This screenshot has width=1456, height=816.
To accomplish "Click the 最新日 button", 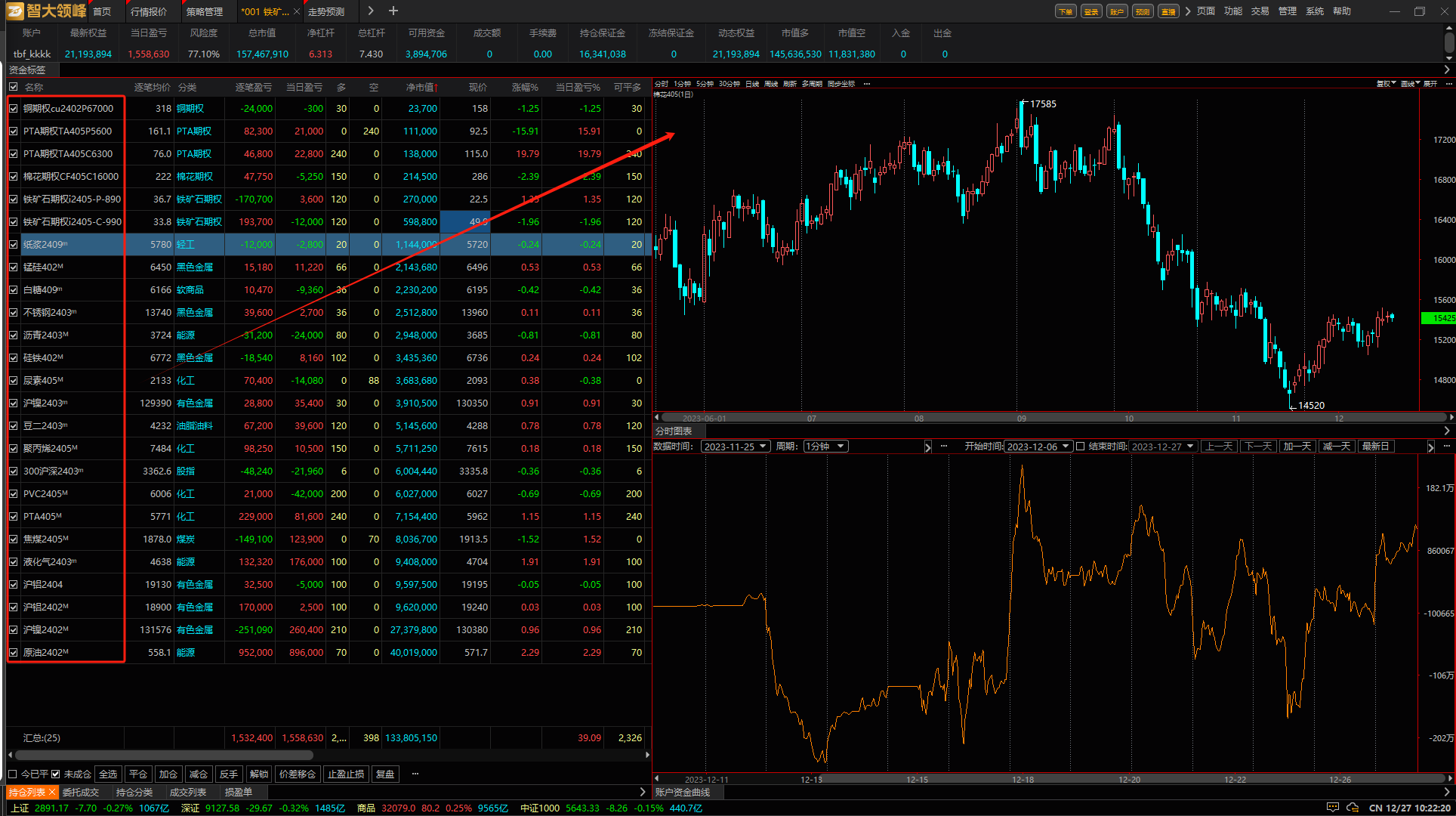I will click(1375, 447).
